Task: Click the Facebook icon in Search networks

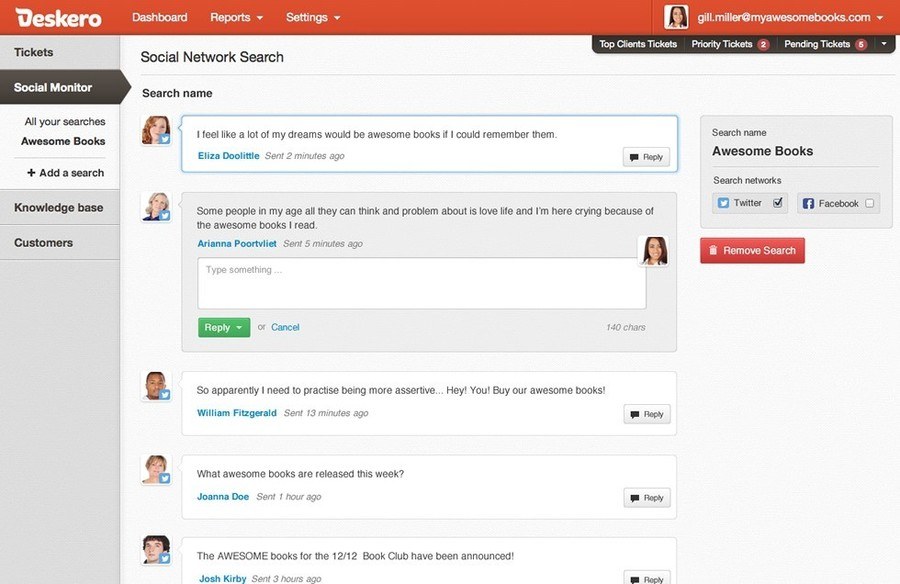Action: [808, 203]
